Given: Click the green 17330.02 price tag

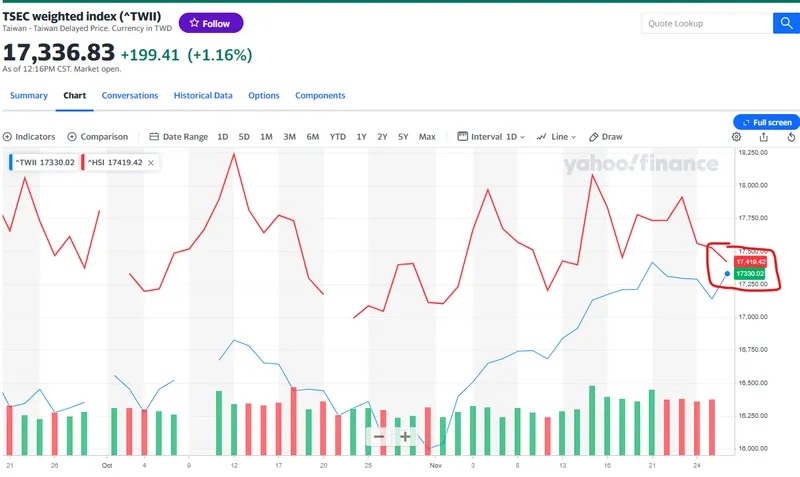Looking at the screenshot, I should tap(749, 273).
